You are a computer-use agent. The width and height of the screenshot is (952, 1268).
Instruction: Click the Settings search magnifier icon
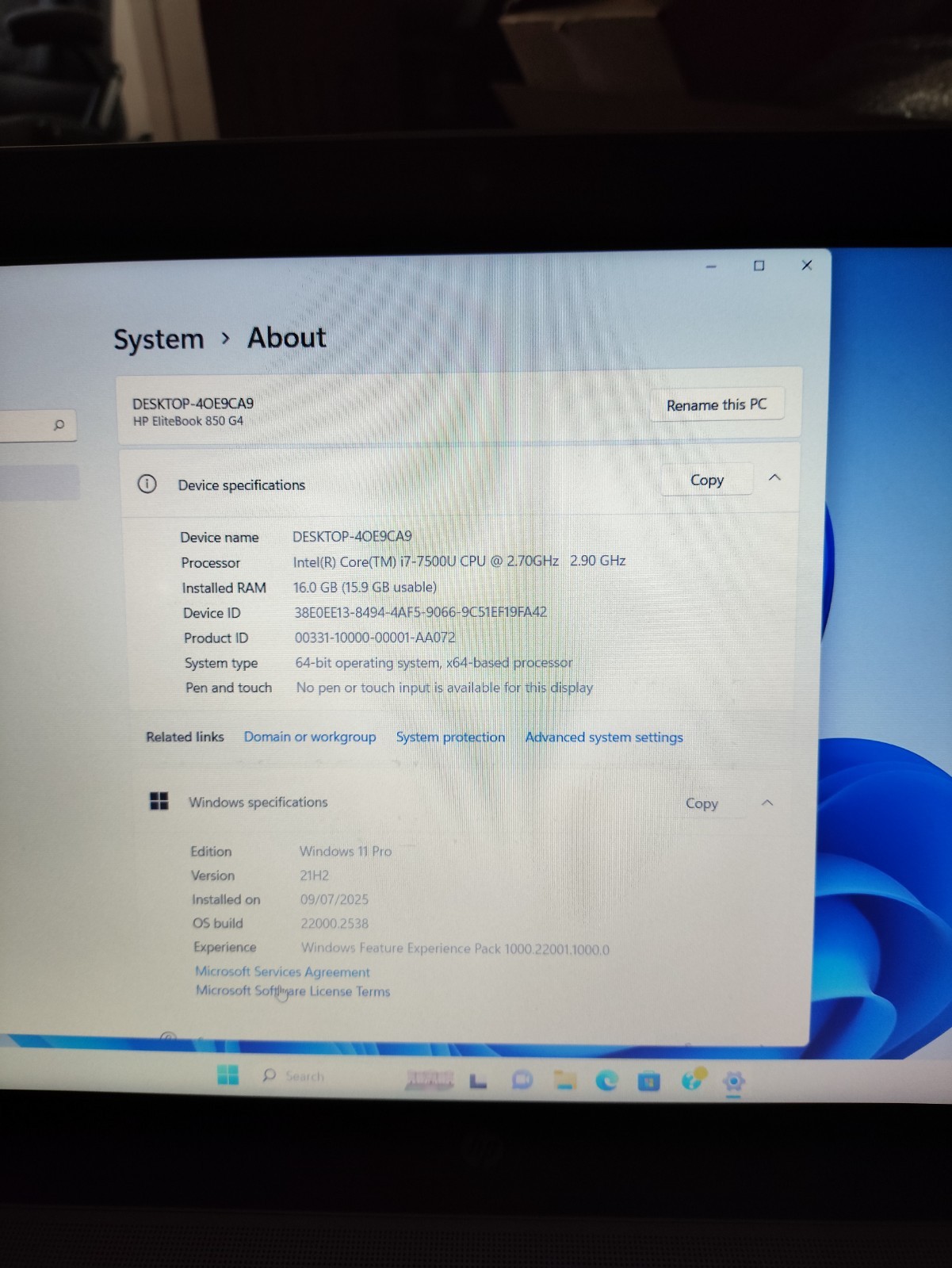tap(59, 425)
